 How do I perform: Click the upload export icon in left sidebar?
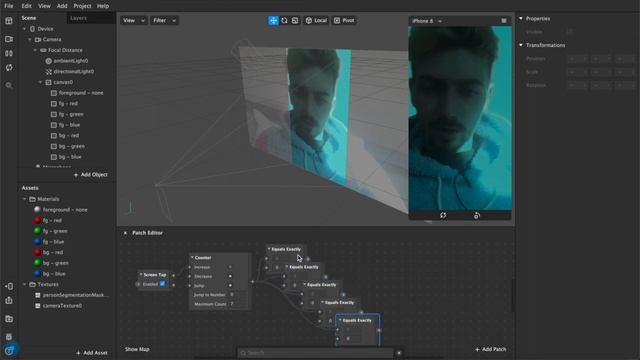(9, 300)
